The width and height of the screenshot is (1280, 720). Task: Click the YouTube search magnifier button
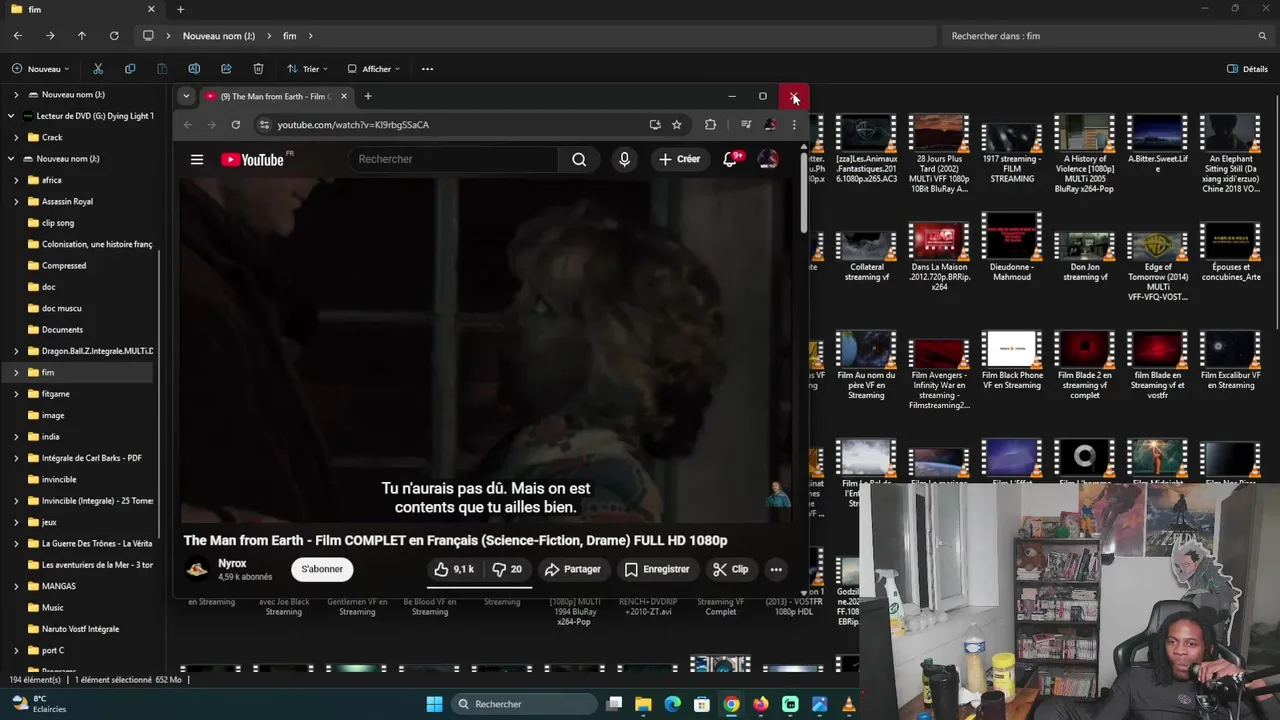[579, 159]
